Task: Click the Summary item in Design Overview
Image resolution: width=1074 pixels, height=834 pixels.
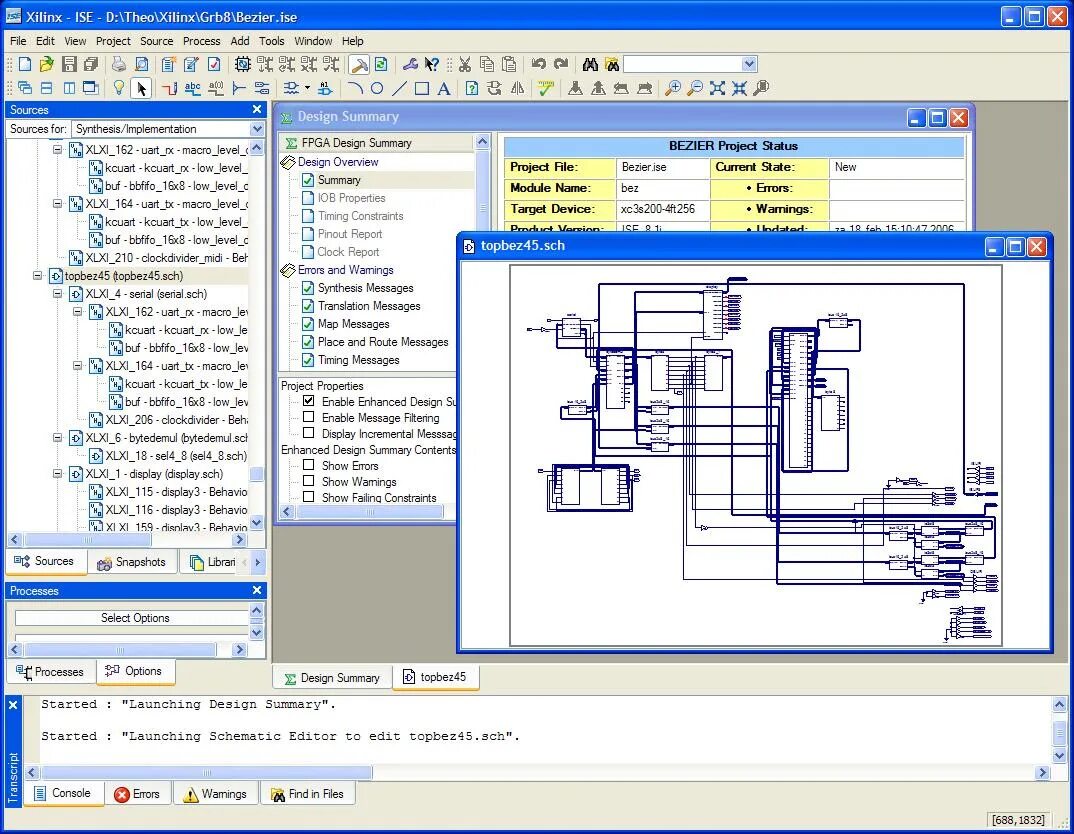Action: 339,180
